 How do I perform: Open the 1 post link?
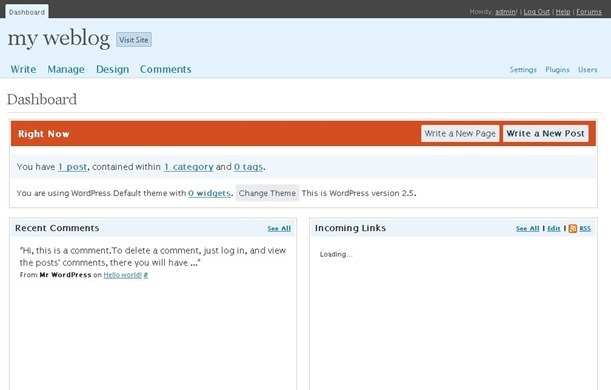pos(72,167)
